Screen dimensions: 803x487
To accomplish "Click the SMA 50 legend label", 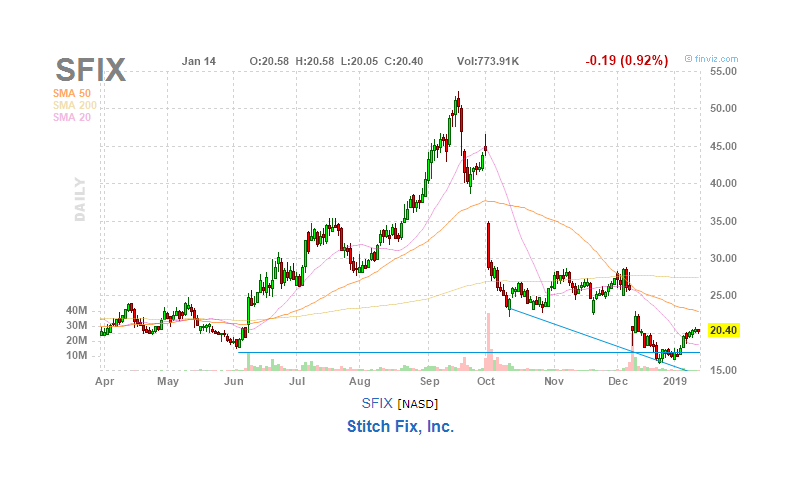I will click(72, 93).
